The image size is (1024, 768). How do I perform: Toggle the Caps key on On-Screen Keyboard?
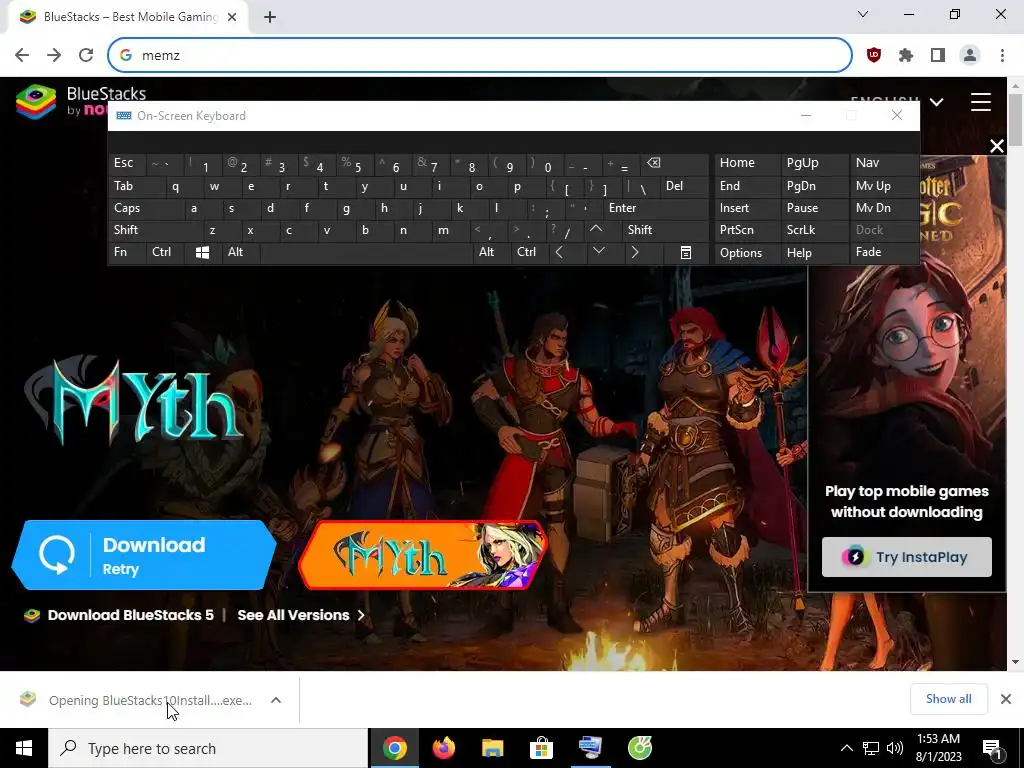pos(146,208)
